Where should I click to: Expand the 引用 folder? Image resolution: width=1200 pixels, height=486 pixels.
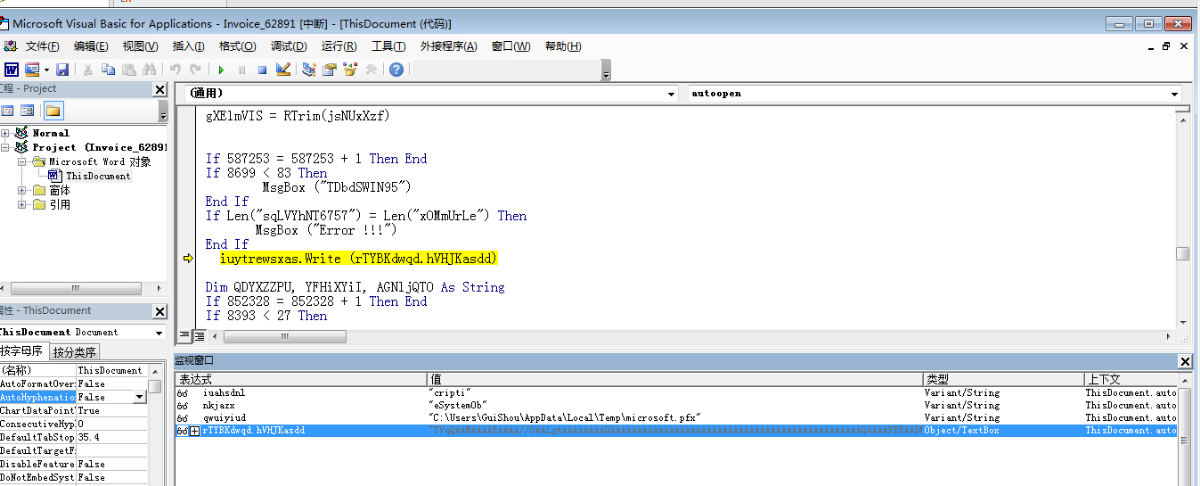click(x=23, y=204)
